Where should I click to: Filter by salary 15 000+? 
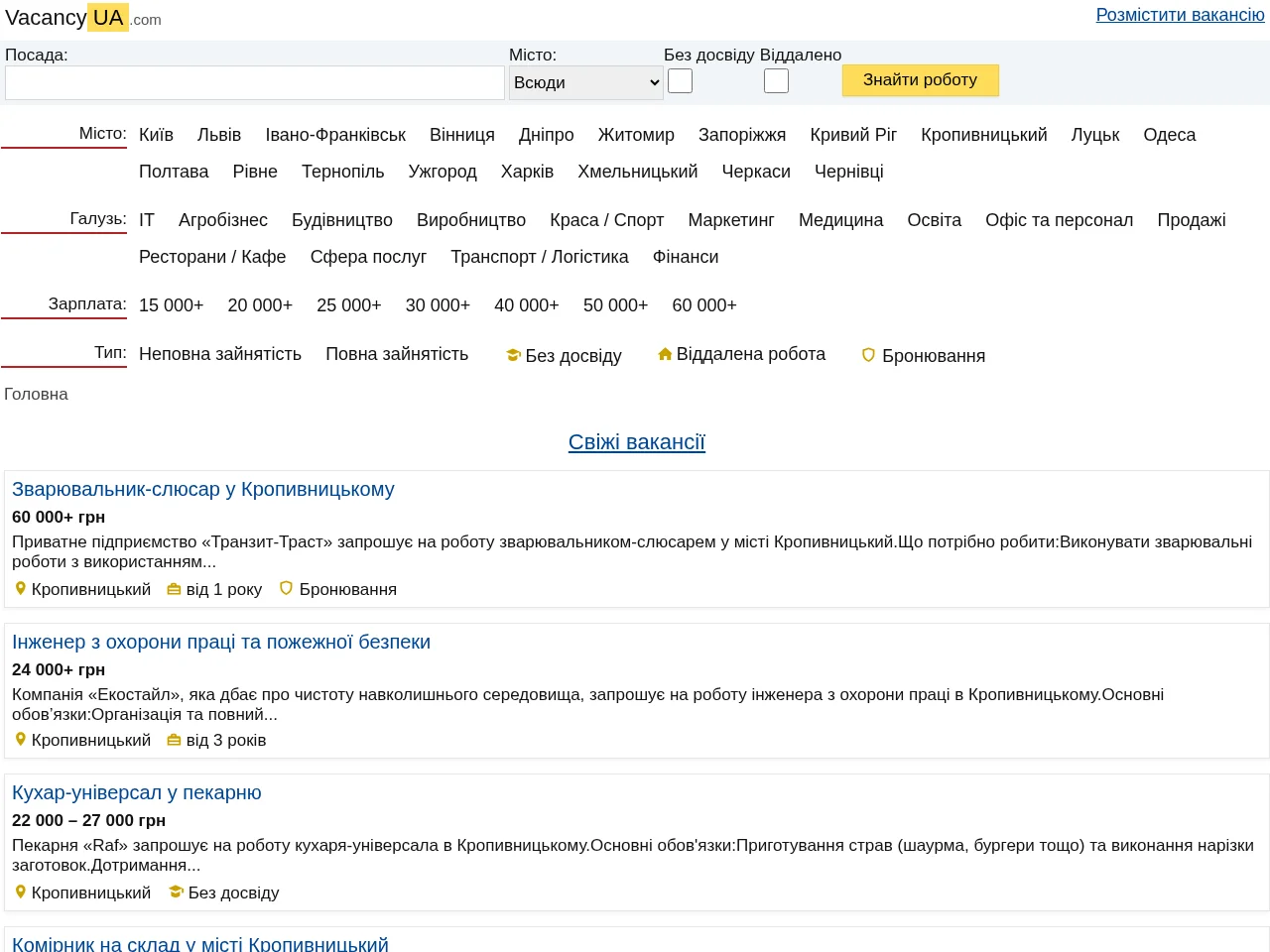[172, 305]
